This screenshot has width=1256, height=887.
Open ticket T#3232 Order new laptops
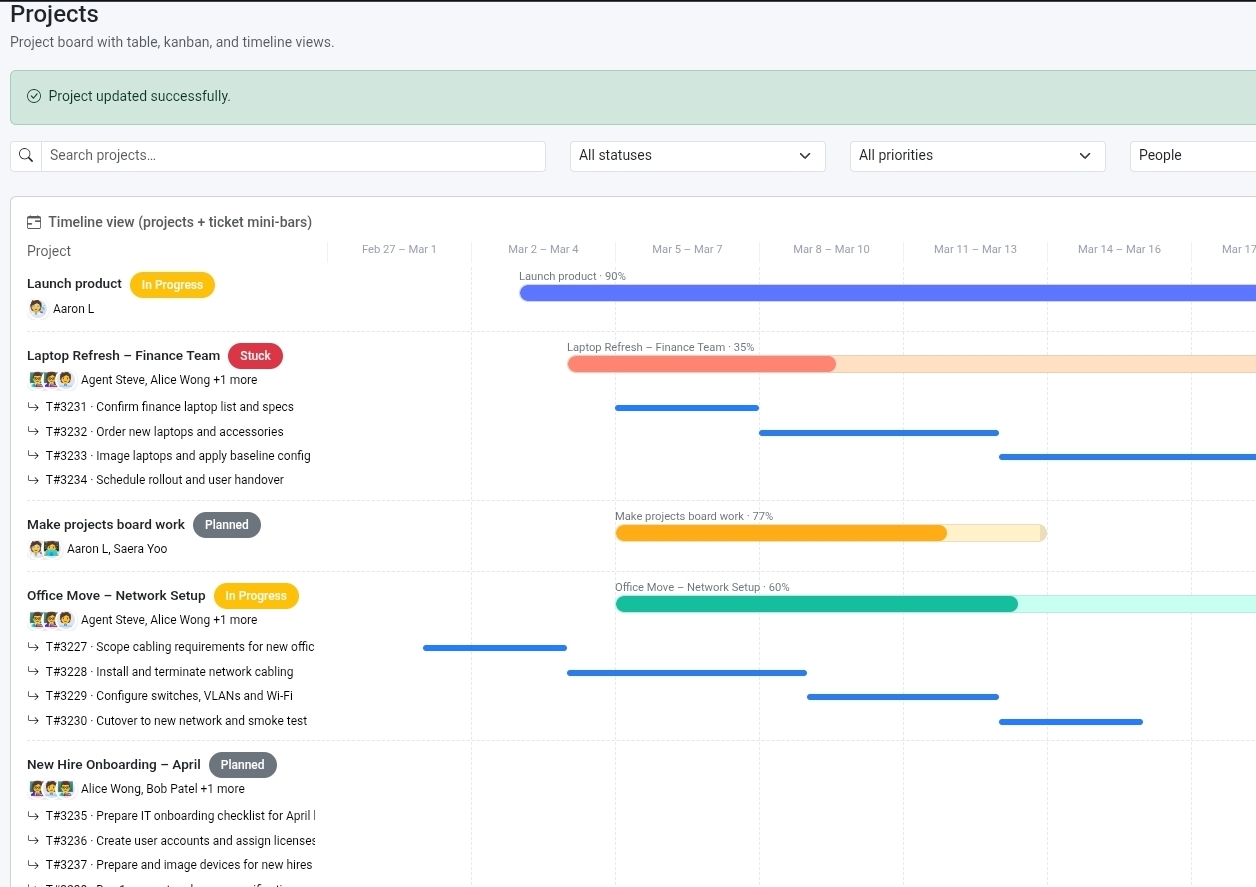[164, 432]
